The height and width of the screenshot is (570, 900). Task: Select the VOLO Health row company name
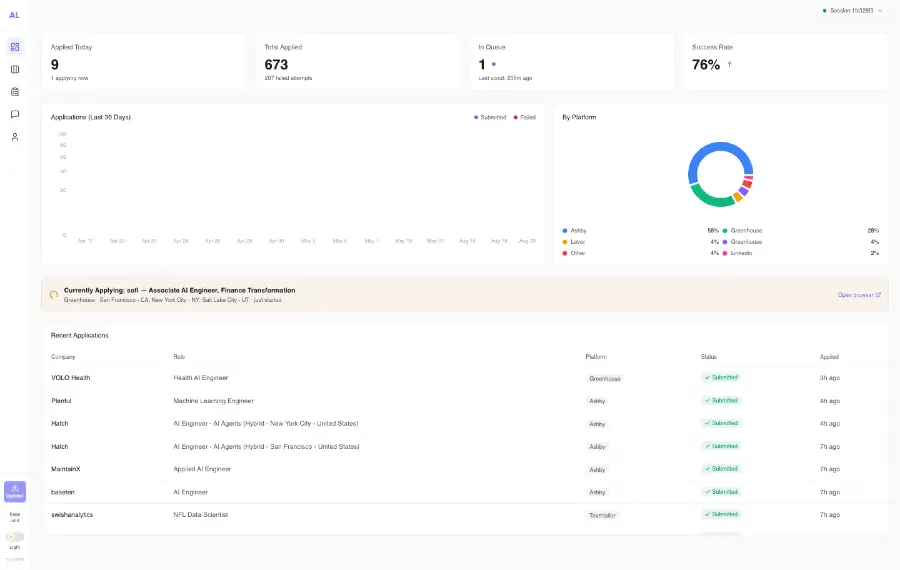click(x=71, y=378)
